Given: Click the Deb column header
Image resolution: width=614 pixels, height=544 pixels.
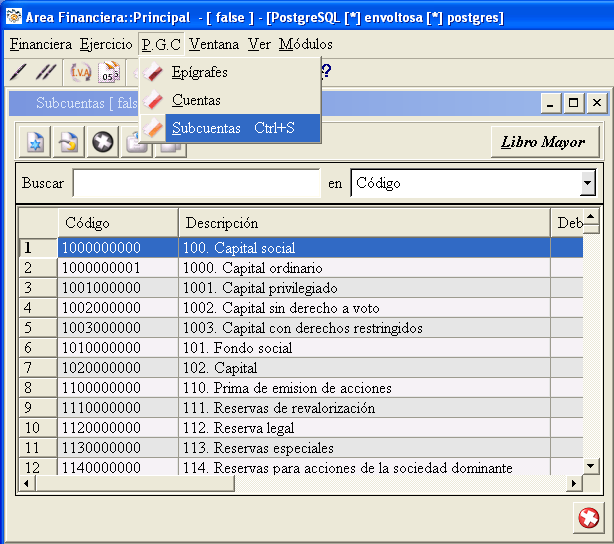Looking at the screenshot, I should click(x=567, y=223).
